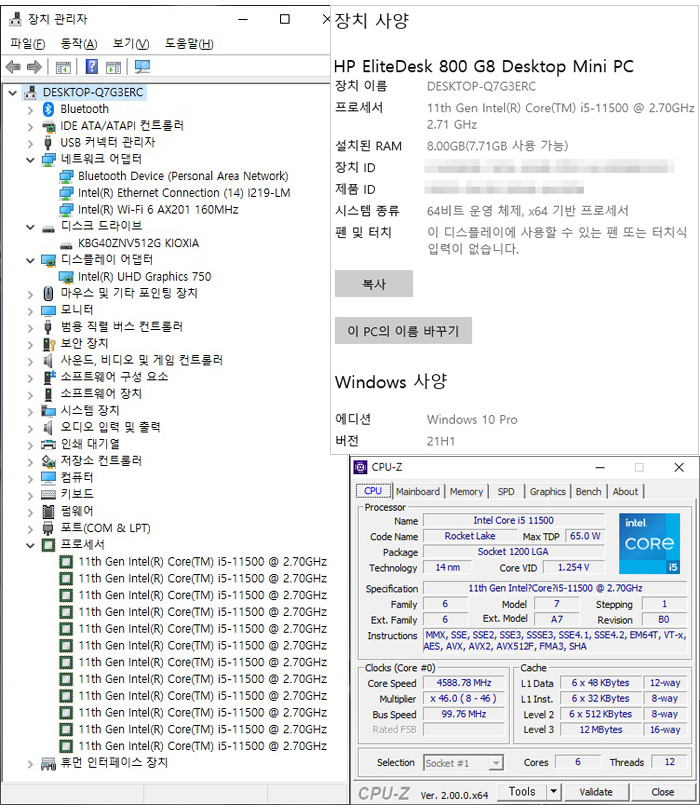This screenshot has height=808, width=700.
Task: Click the Validate button in CPU-Z
Action: point(596,791)
